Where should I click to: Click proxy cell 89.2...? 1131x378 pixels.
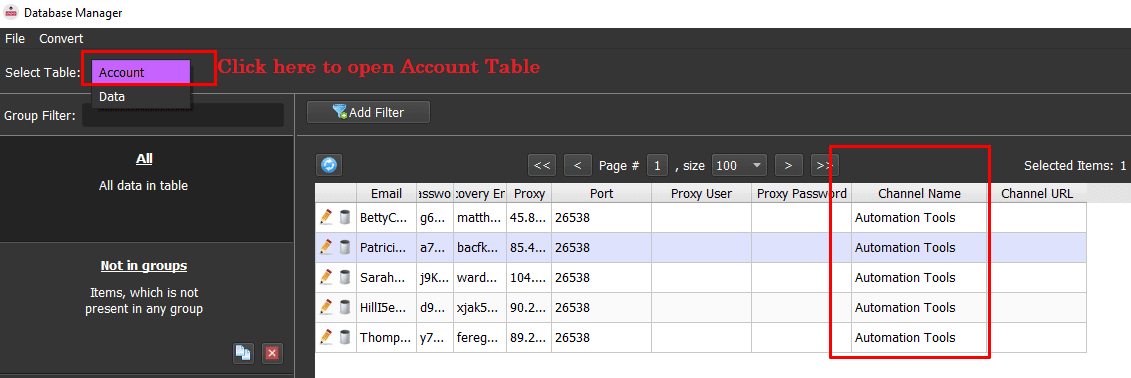click(529, 337)
